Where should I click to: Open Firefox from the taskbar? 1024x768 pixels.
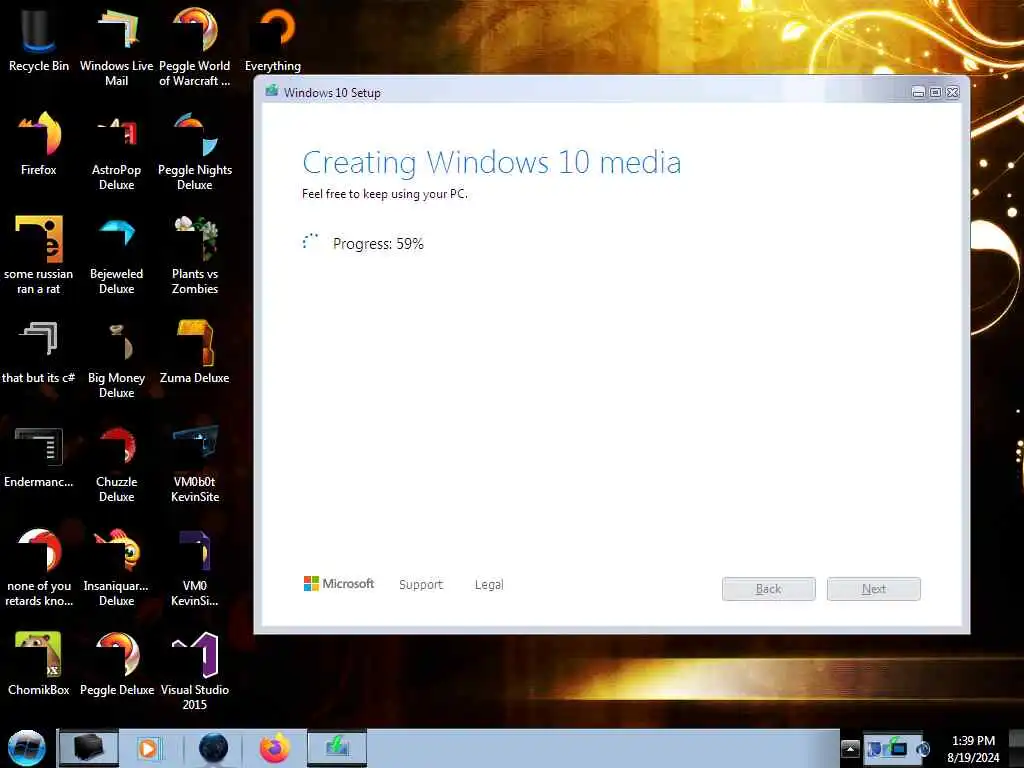click(x=274, y=748)
